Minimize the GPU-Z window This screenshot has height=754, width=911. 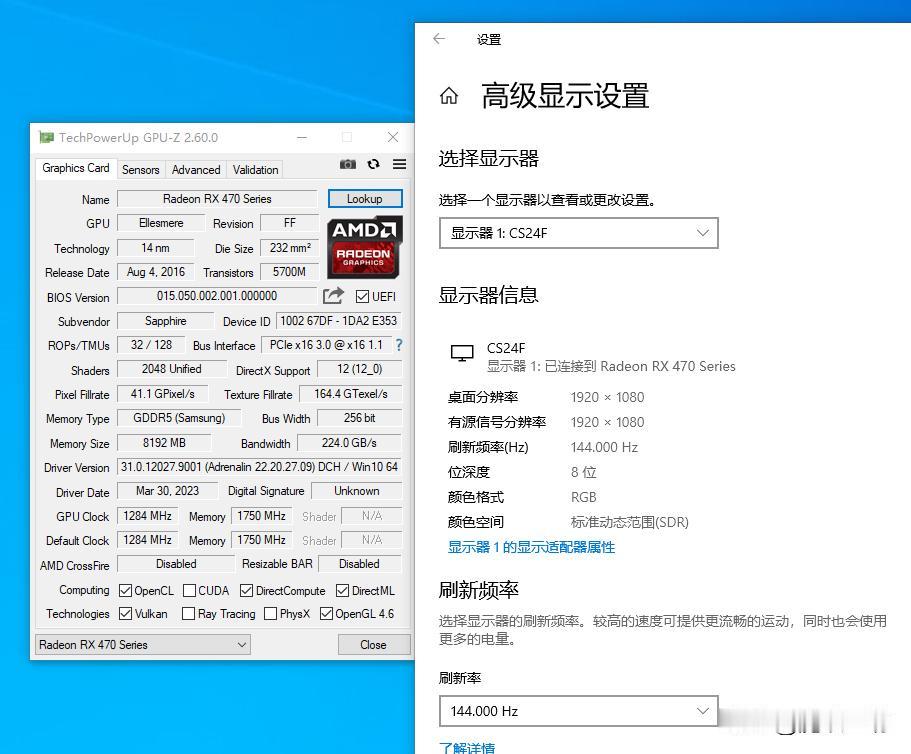[x=302, y=138]
